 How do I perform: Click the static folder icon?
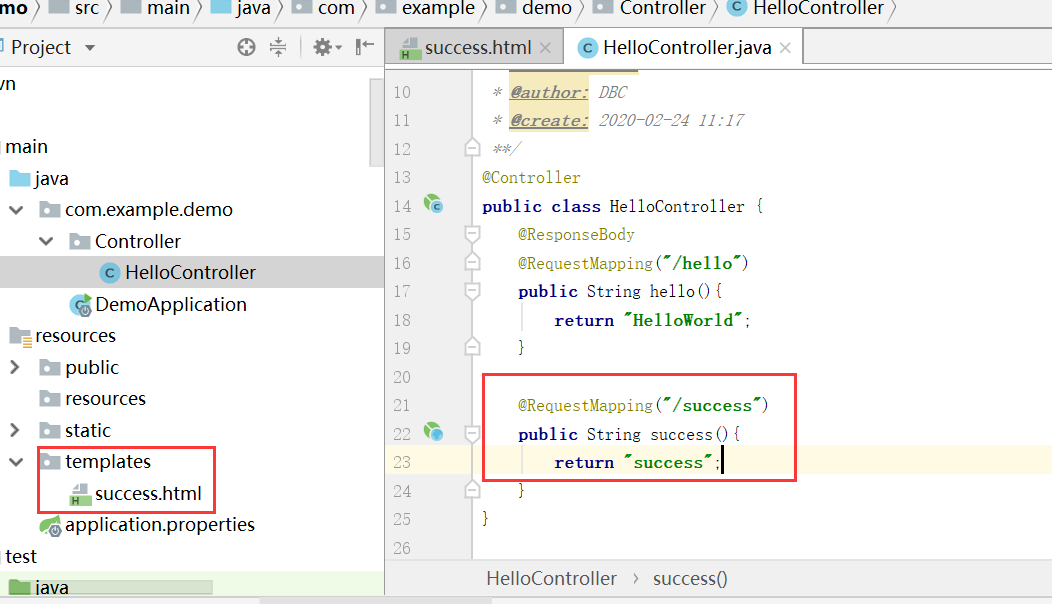pos(50,431)
